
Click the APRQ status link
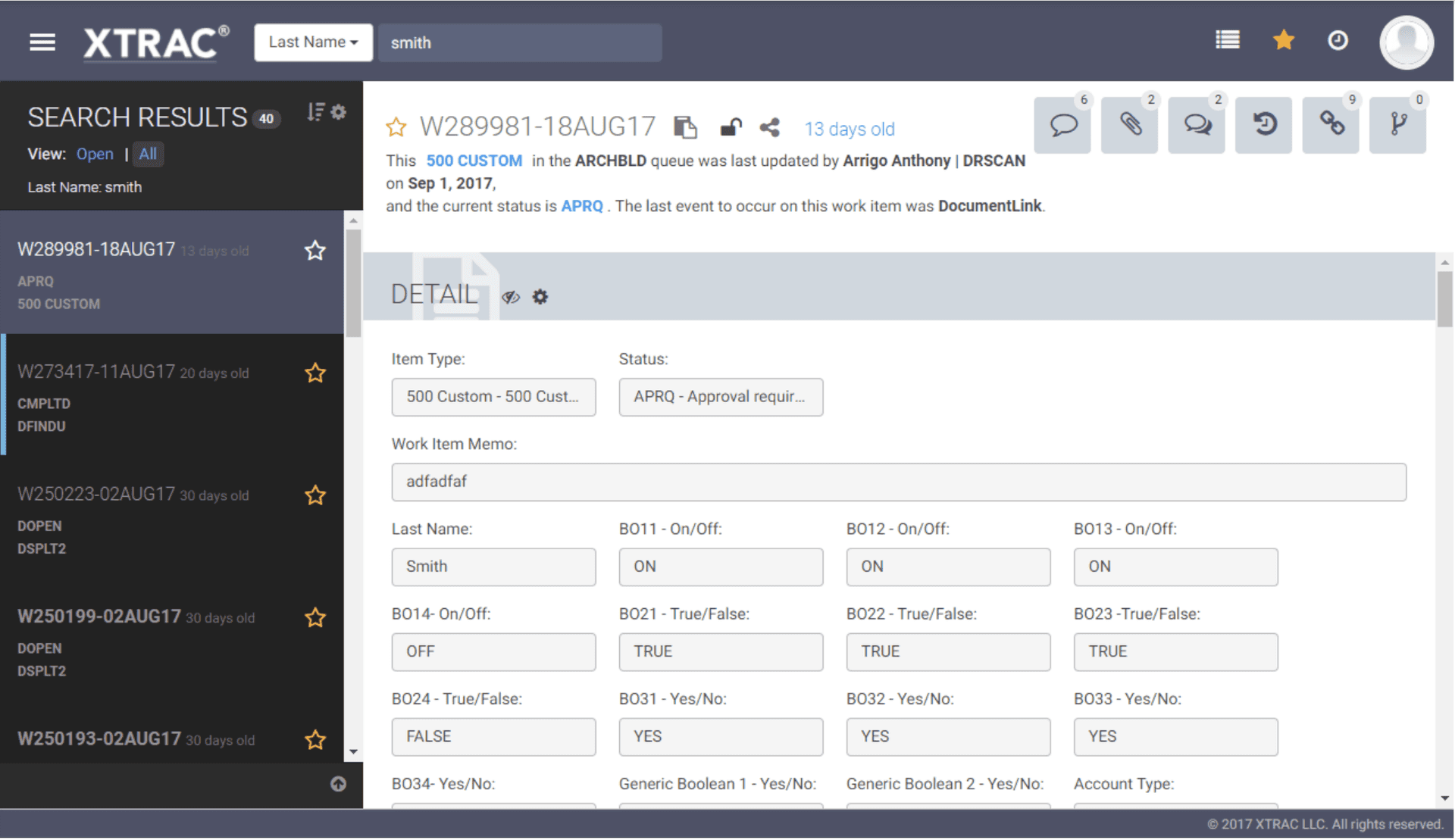pyautogui.click(x=582, y=206)
